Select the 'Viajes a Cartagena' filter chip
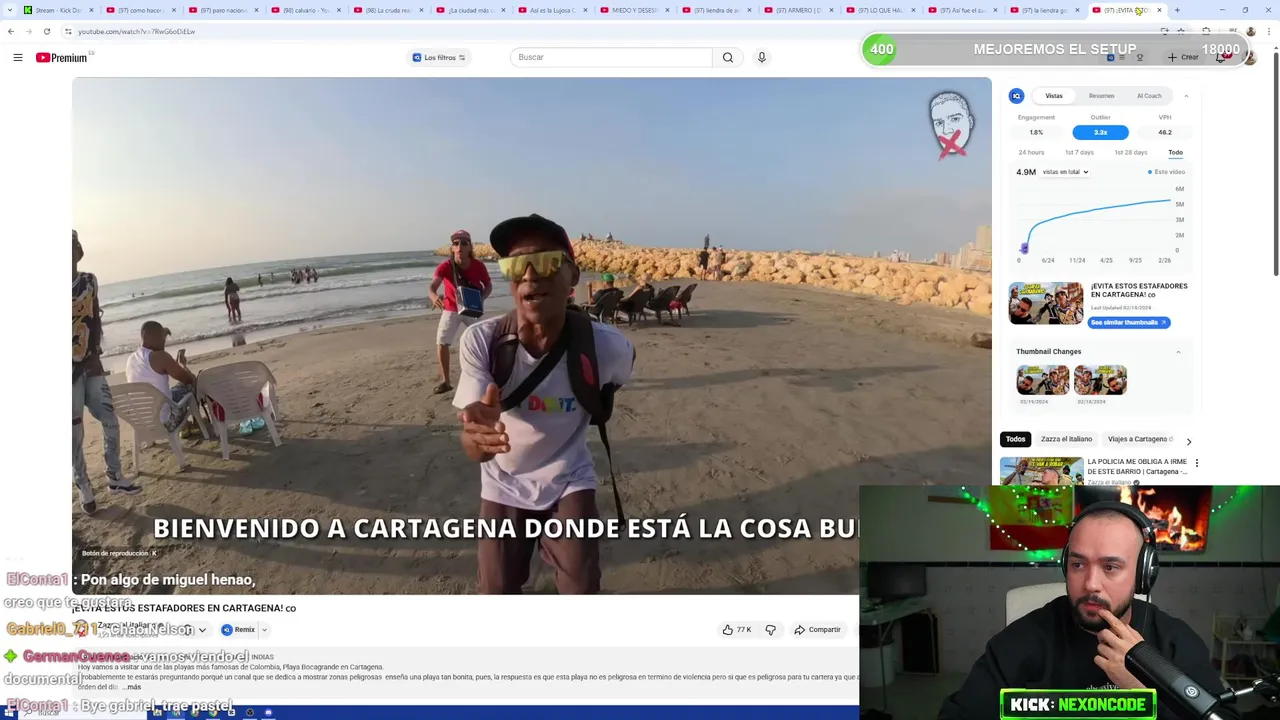The width and height of the screenshot is (1280, 720). [1140, 439]
